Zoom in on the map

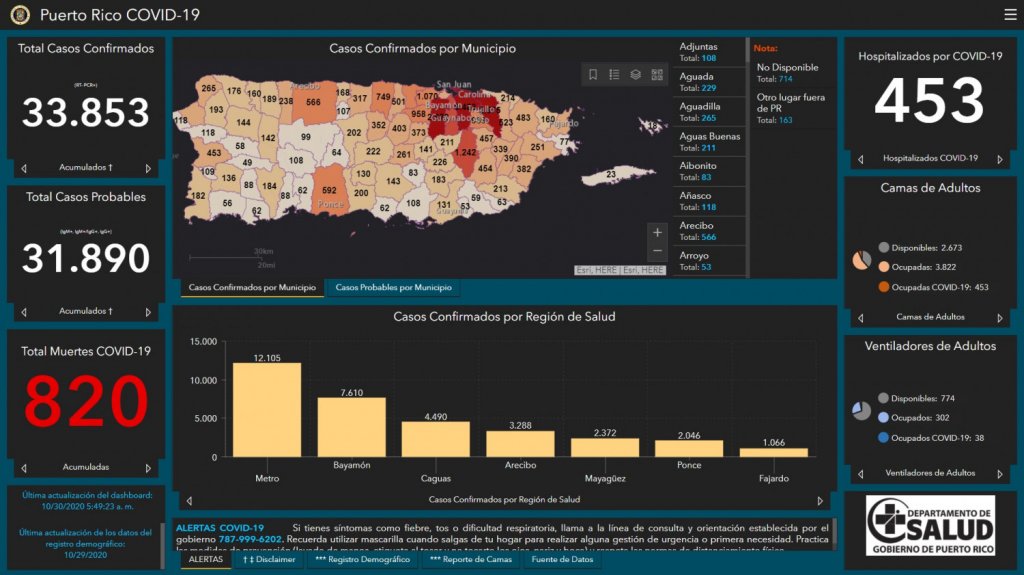coord(657,233)
